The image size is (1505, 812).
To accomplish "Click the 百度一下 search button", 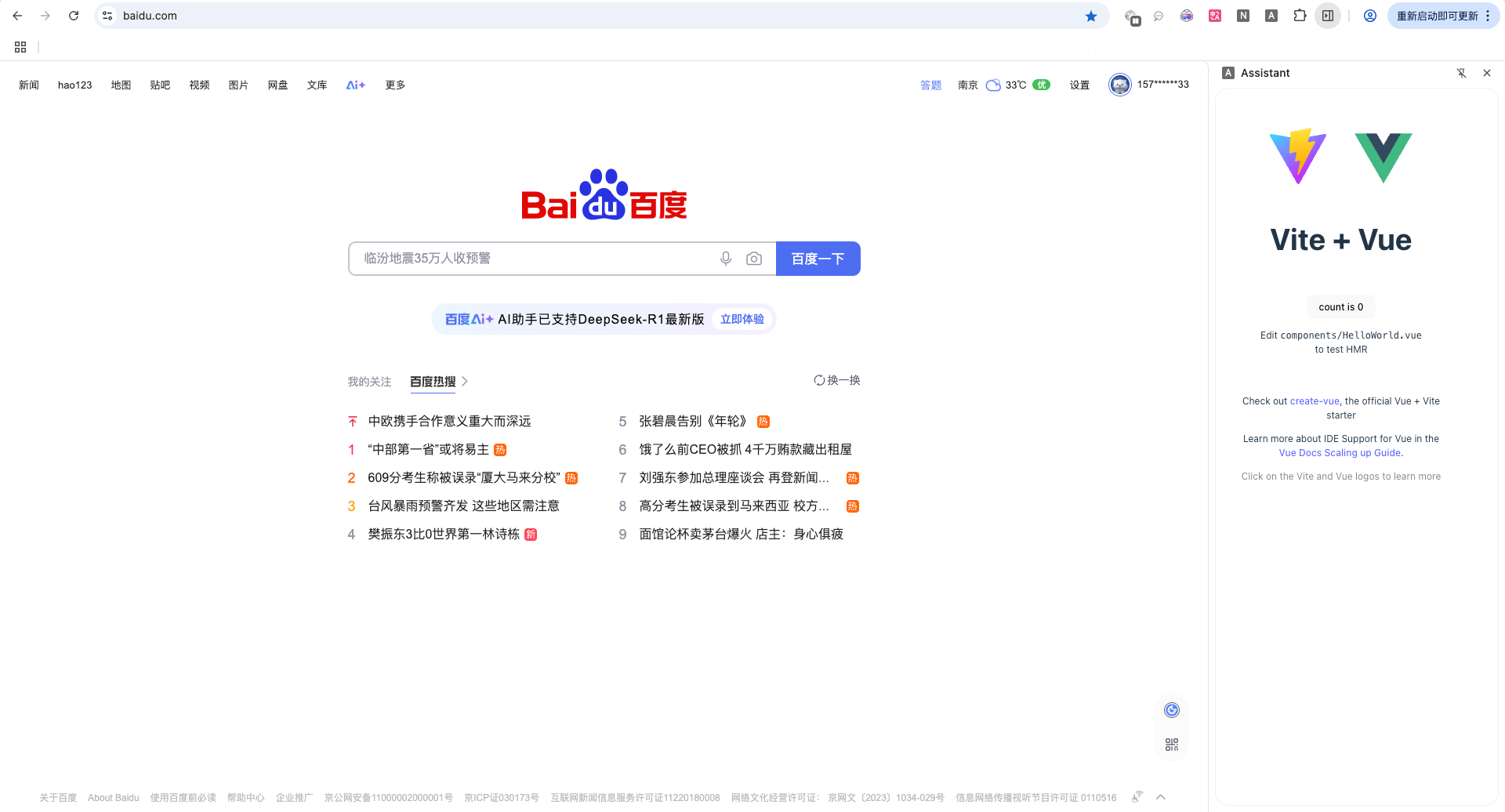I will [x=818, y=259].
